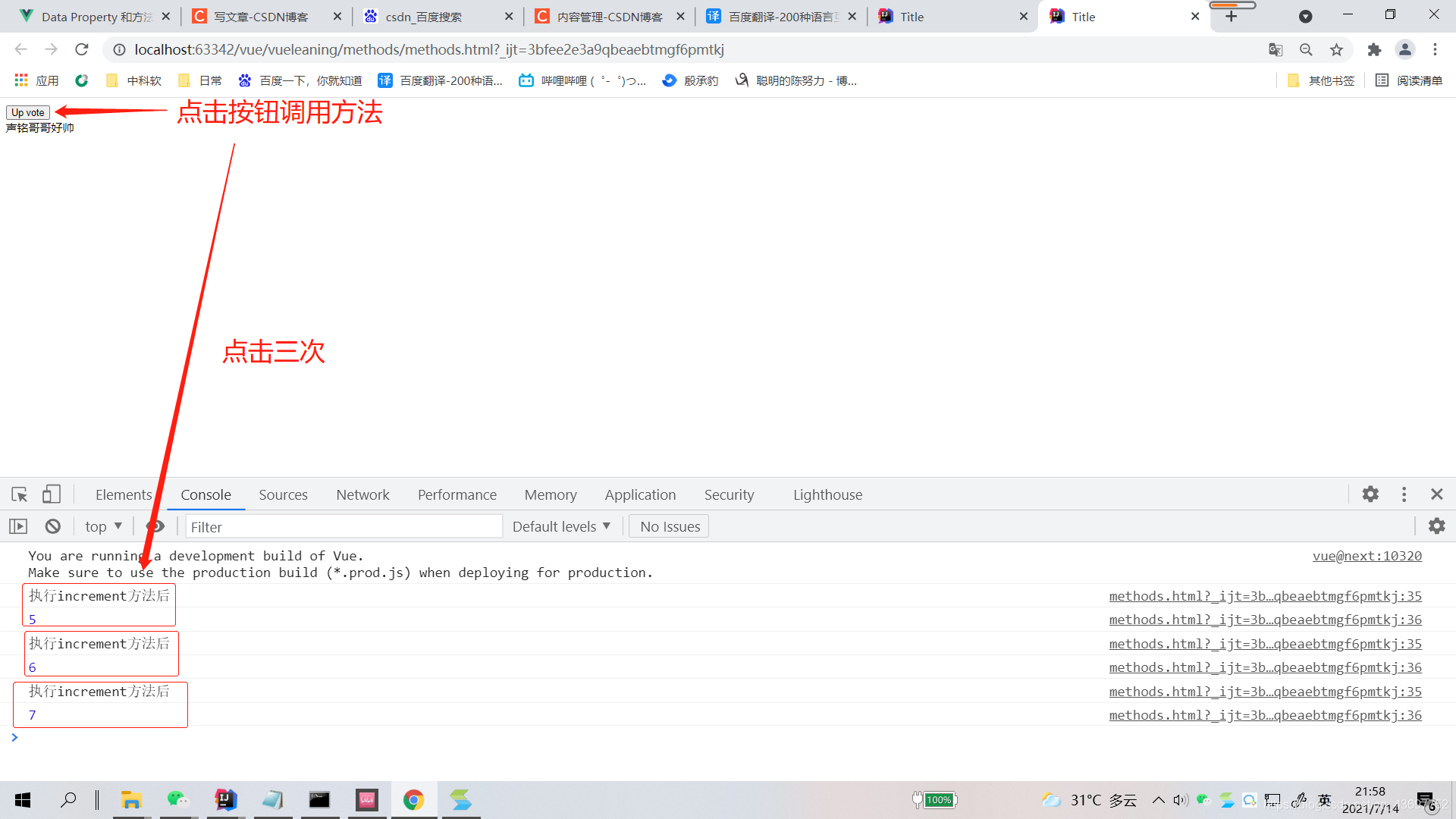Open the Default levels dropdown
The width and height of the screenshot is (1456, 819).
(561, 526)
